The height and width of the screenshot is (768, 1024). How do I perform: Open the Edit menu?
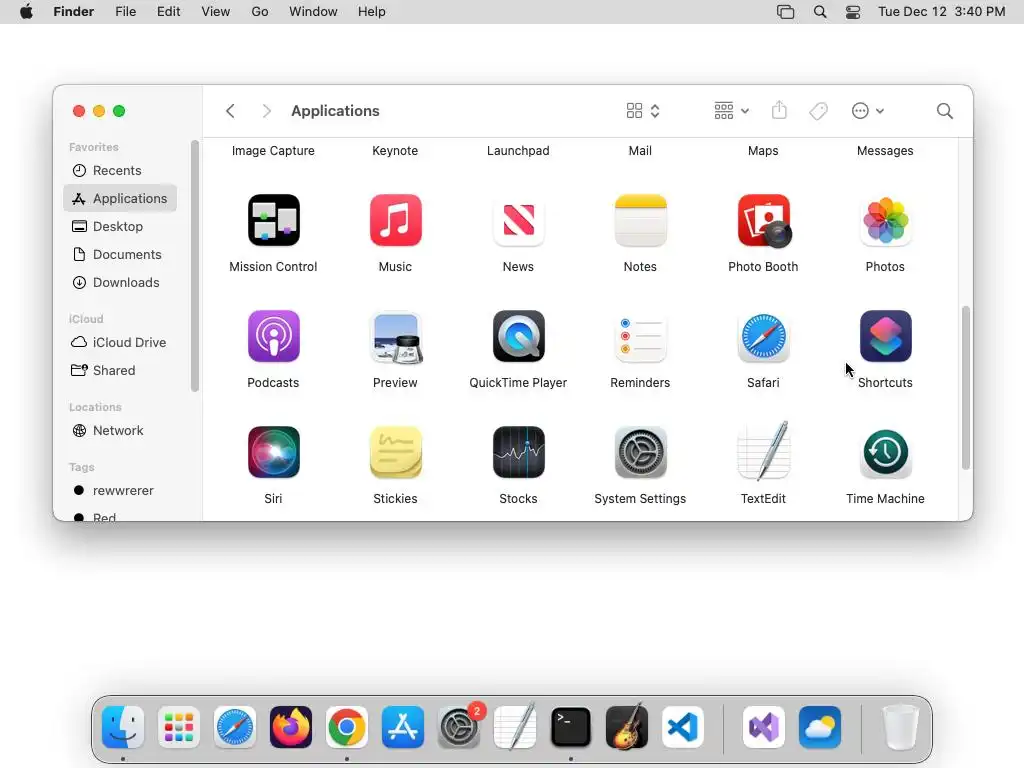coord(168,12)
